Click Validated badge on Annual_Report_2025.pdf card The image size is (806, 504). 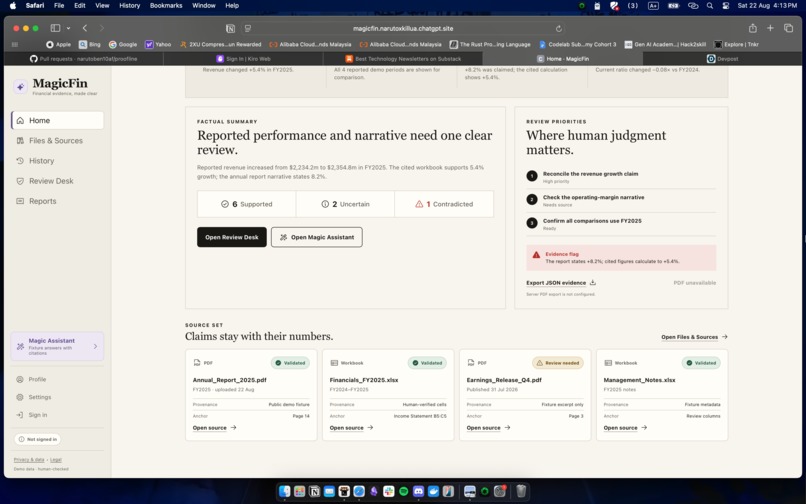290,363
